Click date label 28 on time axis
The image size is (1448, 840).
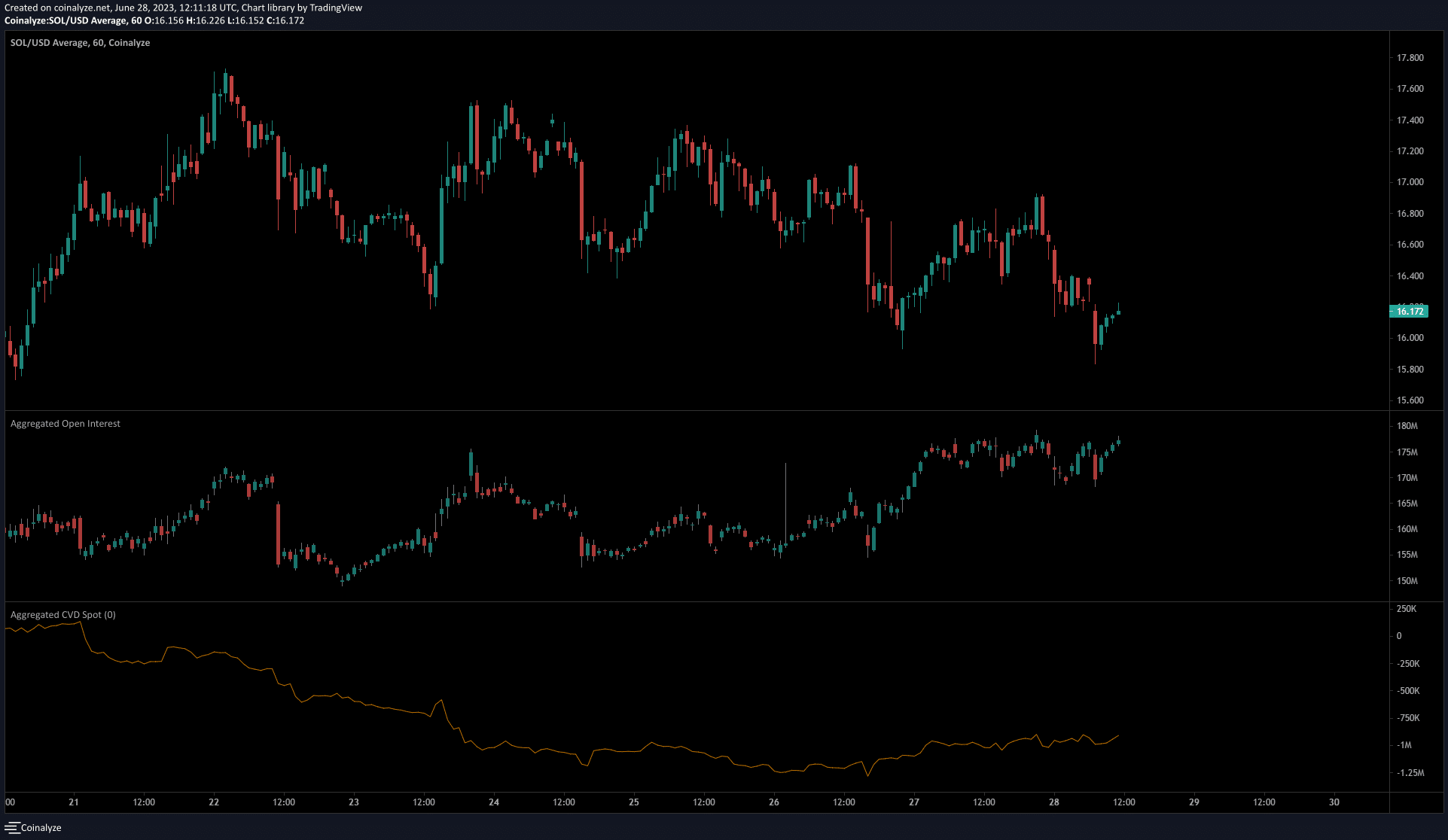pos(1054,802)
